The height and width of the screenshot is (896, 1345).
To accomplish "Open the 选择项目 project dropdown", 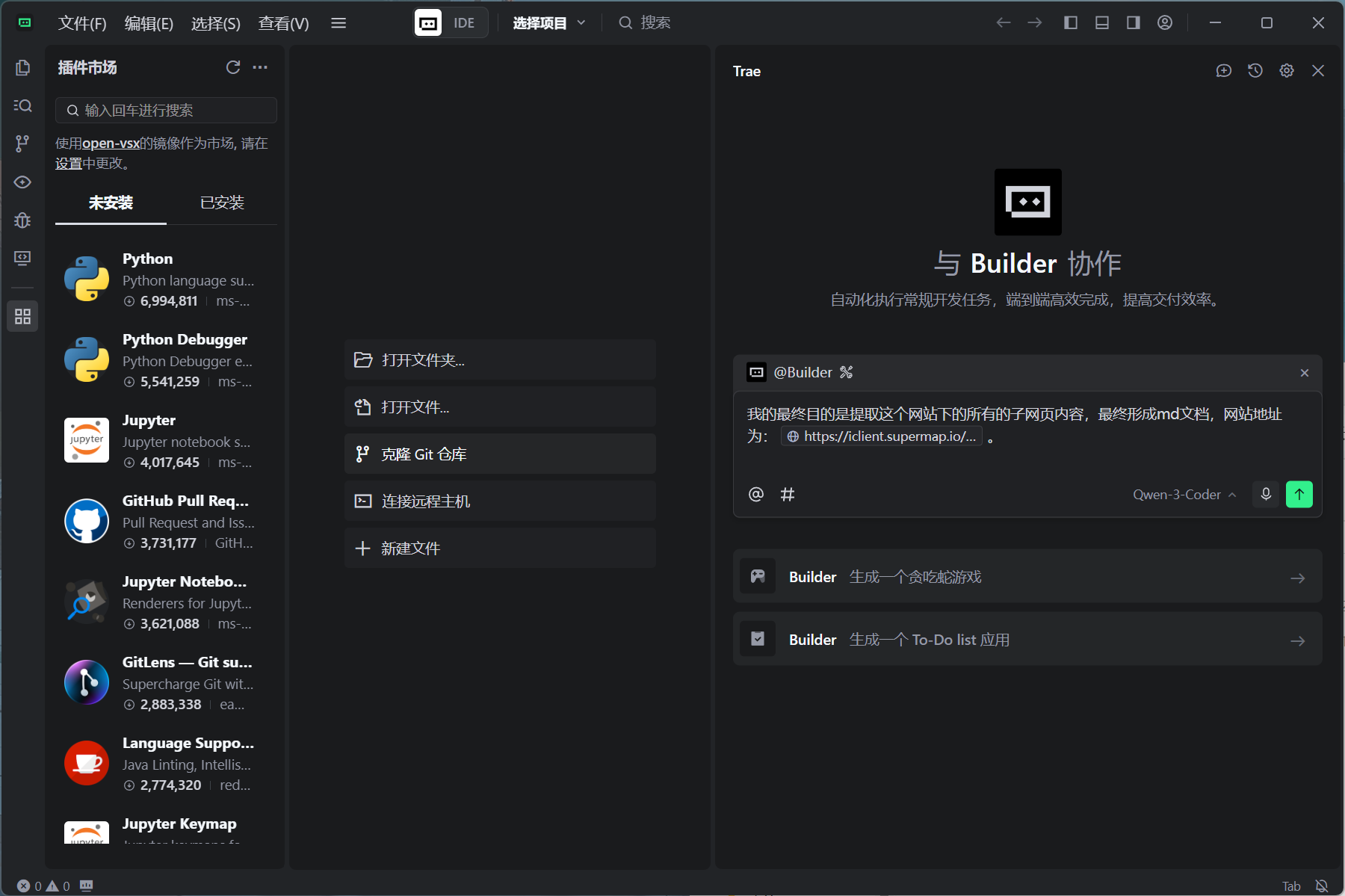I will pyautogui.click(x=549, y=23).
